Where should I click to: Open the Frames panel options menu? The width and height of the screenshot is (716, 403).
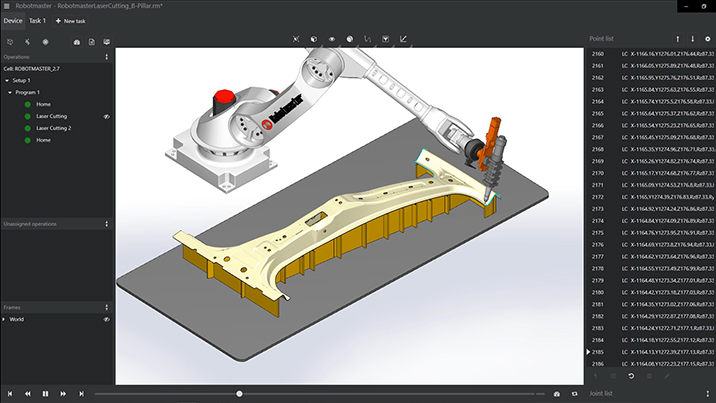click(106, 308)
